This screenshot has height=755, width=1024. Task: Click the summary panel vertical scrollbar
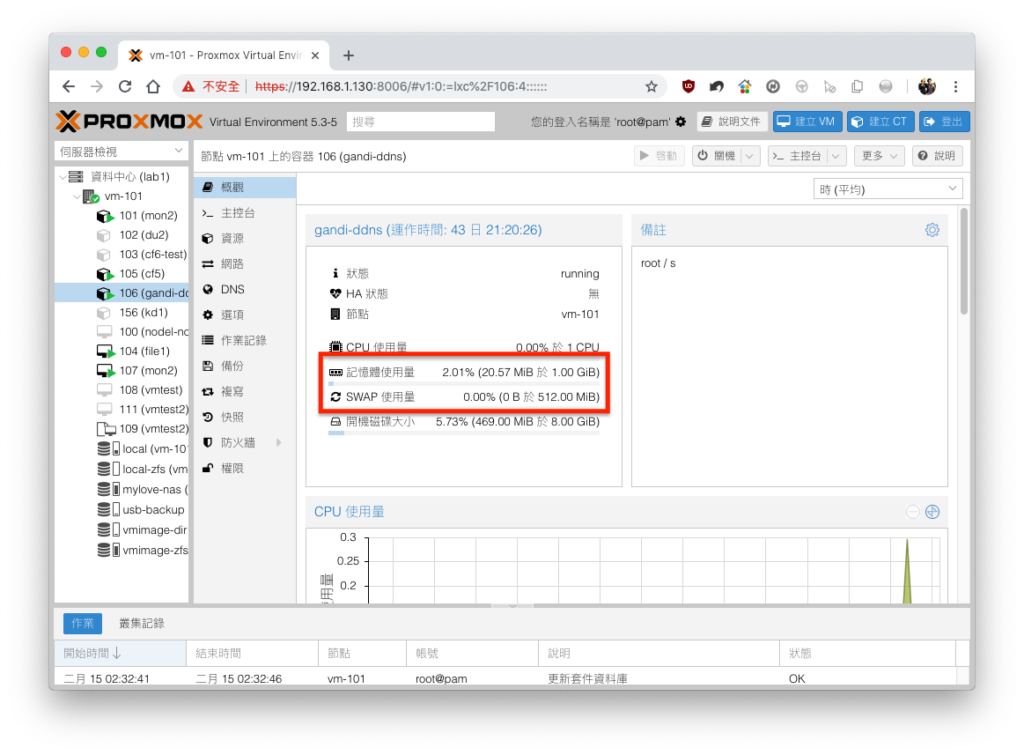click(964, 262)
